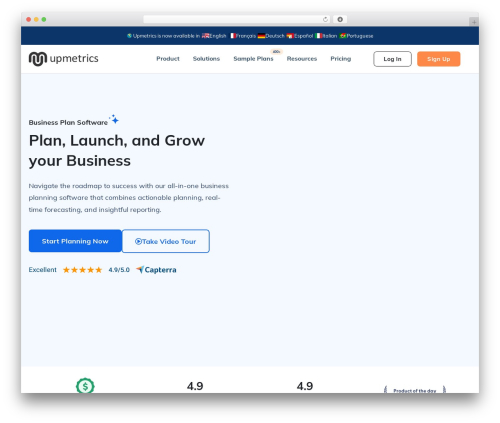Click the Upmetrics logo
The image size is (500, 423).
click(63, 59)
